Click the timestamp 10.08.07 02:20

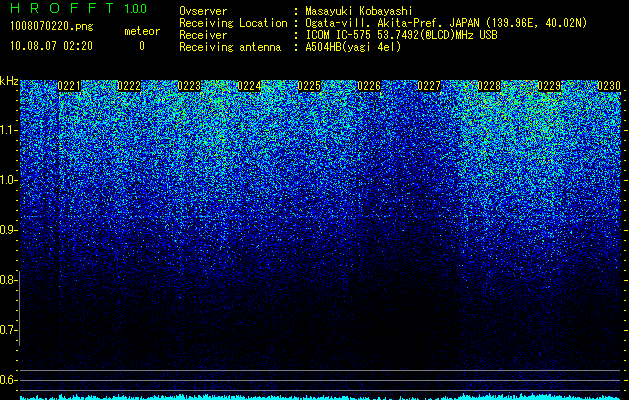[51, 46]
